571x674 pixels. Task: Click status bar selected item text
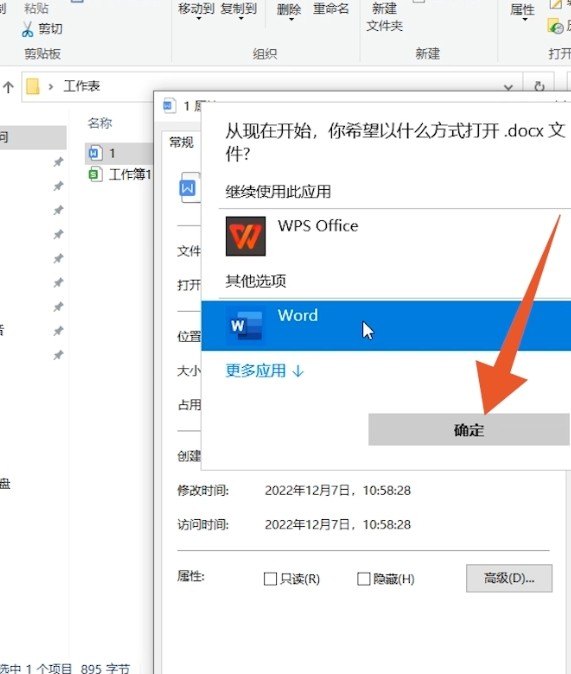(64, 669)
